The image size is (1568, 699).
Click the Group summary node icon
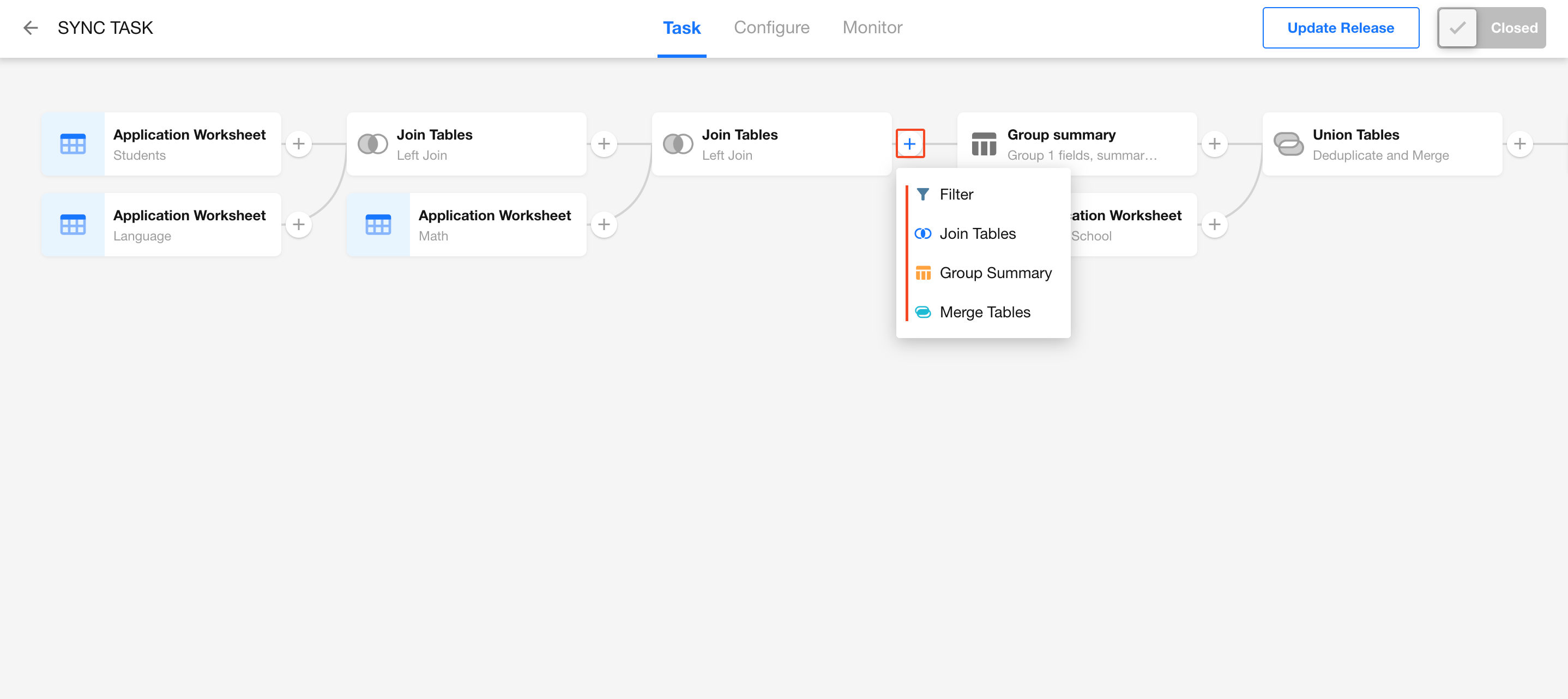pyautogui.click(x=984, y=144)
